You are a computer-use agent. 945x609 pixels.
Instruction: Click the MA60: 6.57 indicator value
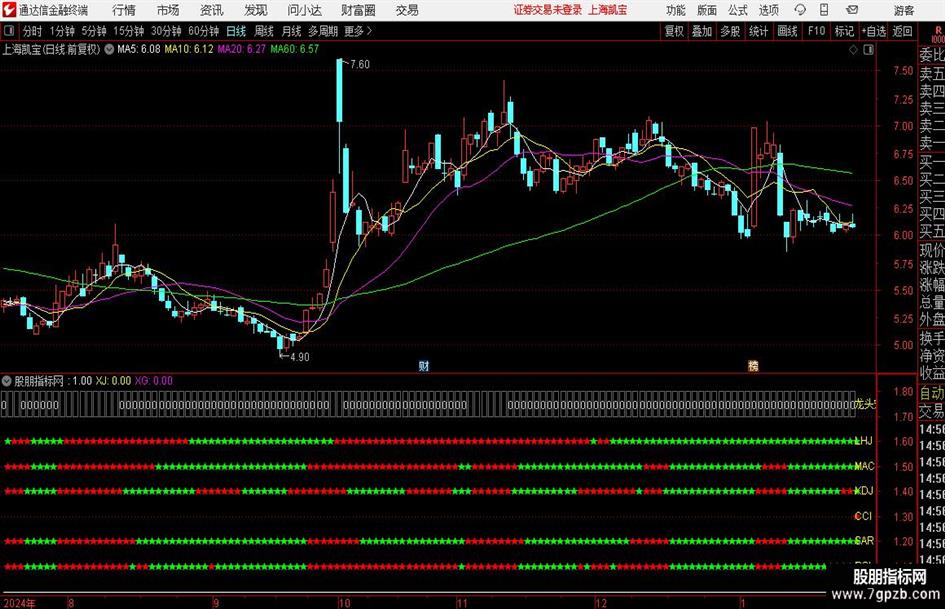(x=294, y=49)
